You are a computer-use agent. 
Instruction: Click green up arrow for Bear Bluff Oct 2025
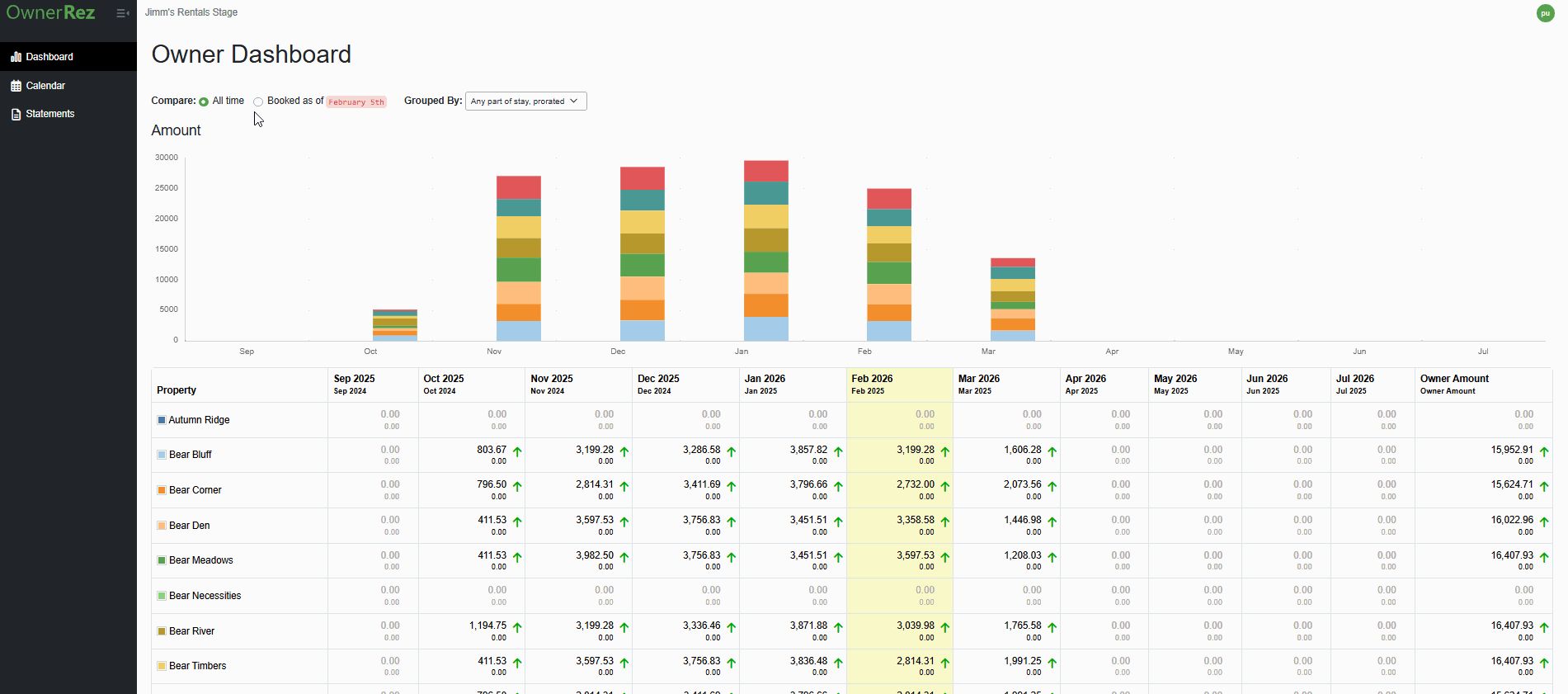pos(517,451)
